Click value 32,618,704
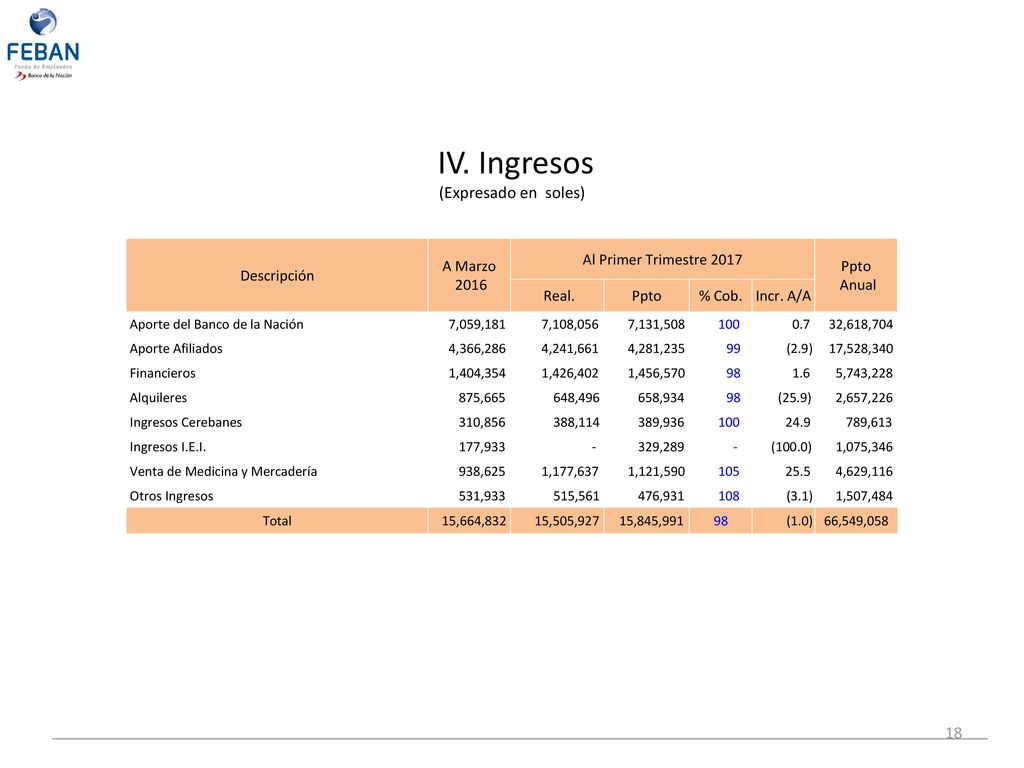The image size is (1024, 768). [860, 325]
